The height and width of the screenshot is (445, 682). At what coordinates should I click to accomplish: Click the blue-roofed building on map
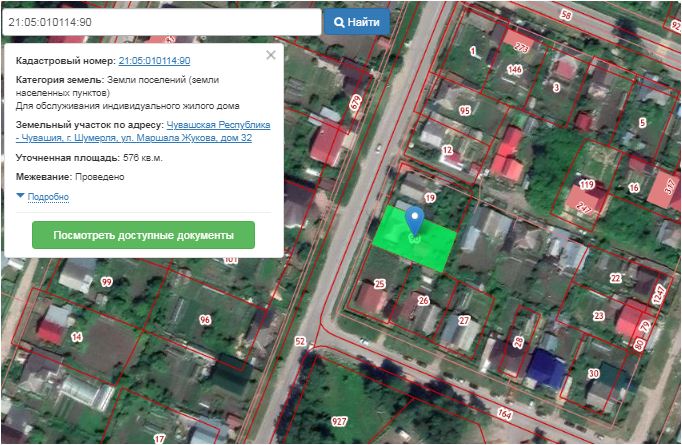547,367
